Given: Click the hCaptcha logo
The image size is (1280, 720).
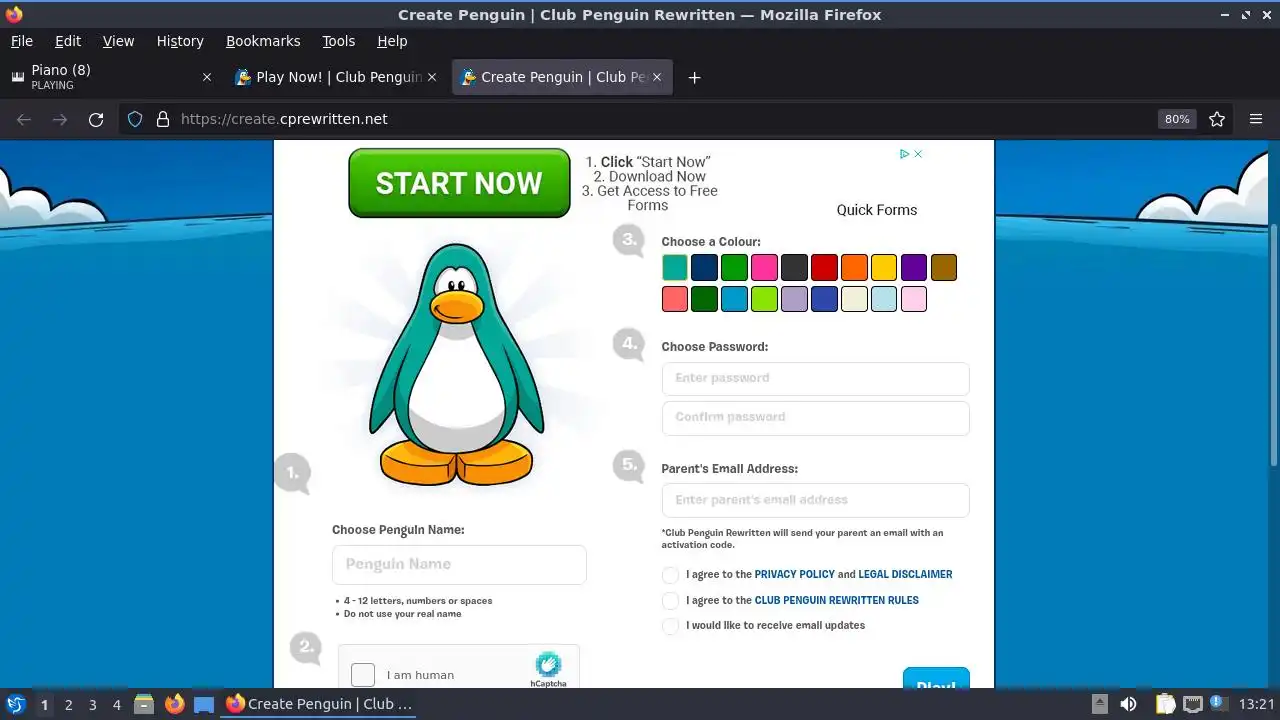Looking at the screenshot, I should pyautogui.click(x=548, y=669).
